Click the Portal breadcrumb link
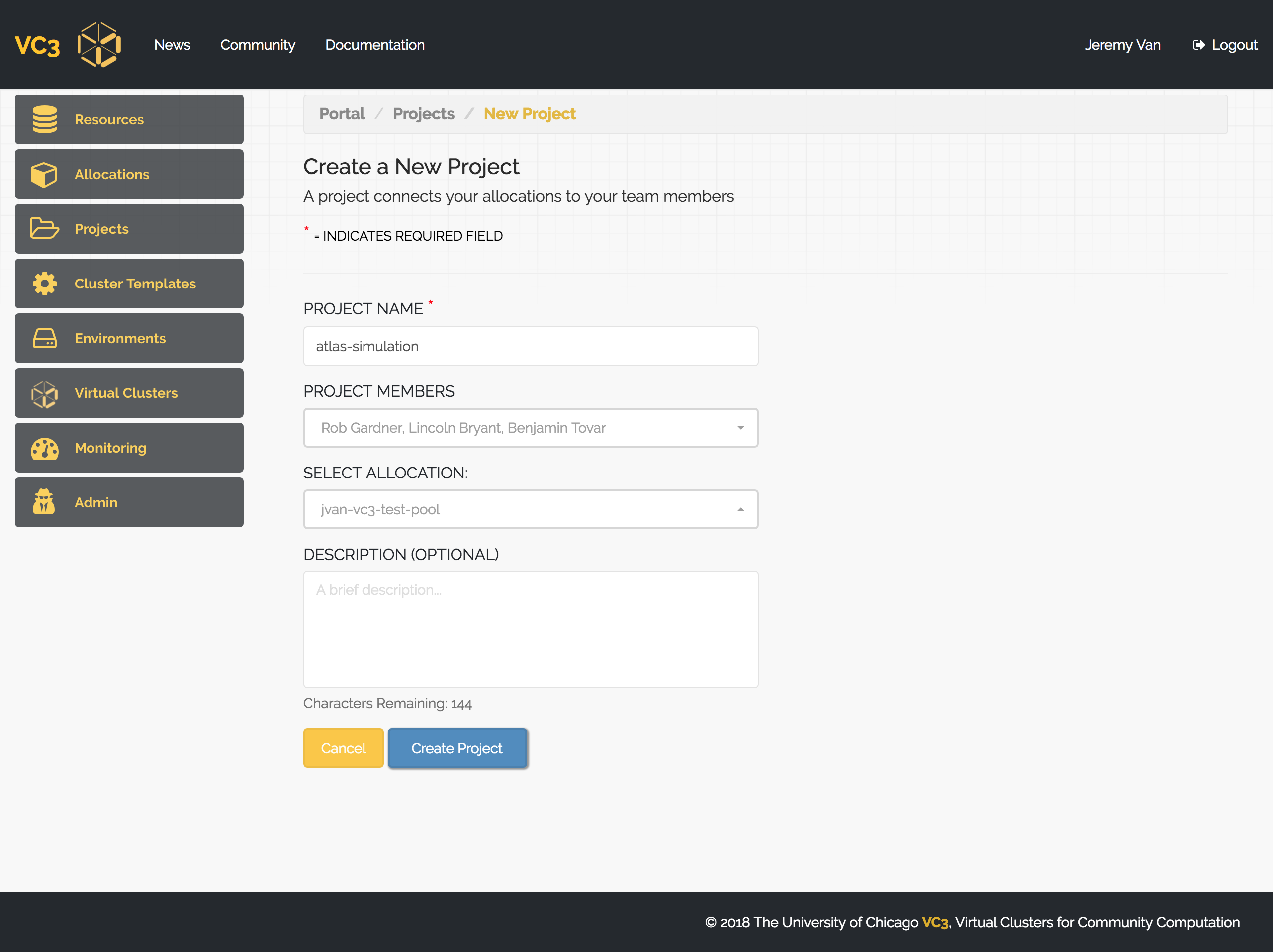1273x952 pixels. 342,113
